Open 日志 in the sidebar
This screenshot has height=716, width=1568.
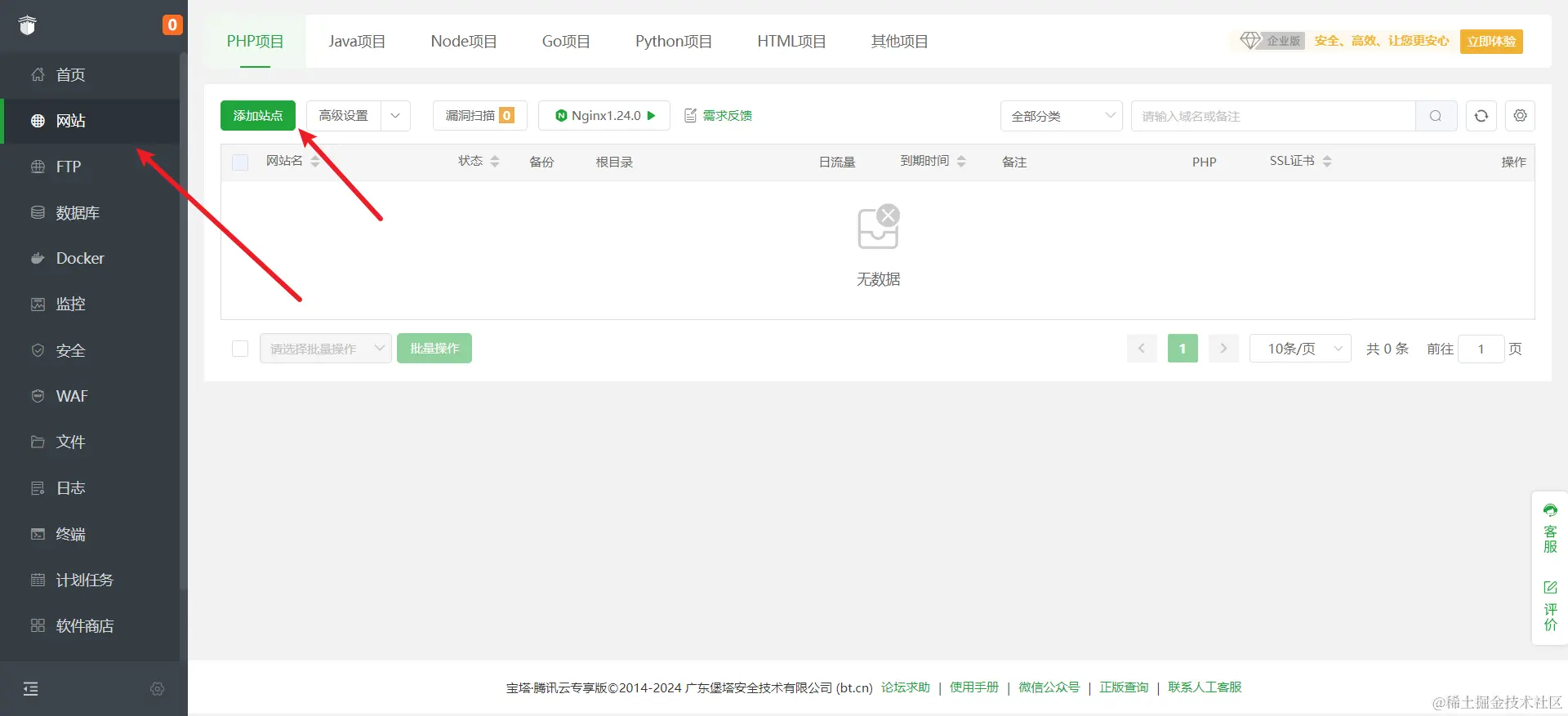coord(90,487)
